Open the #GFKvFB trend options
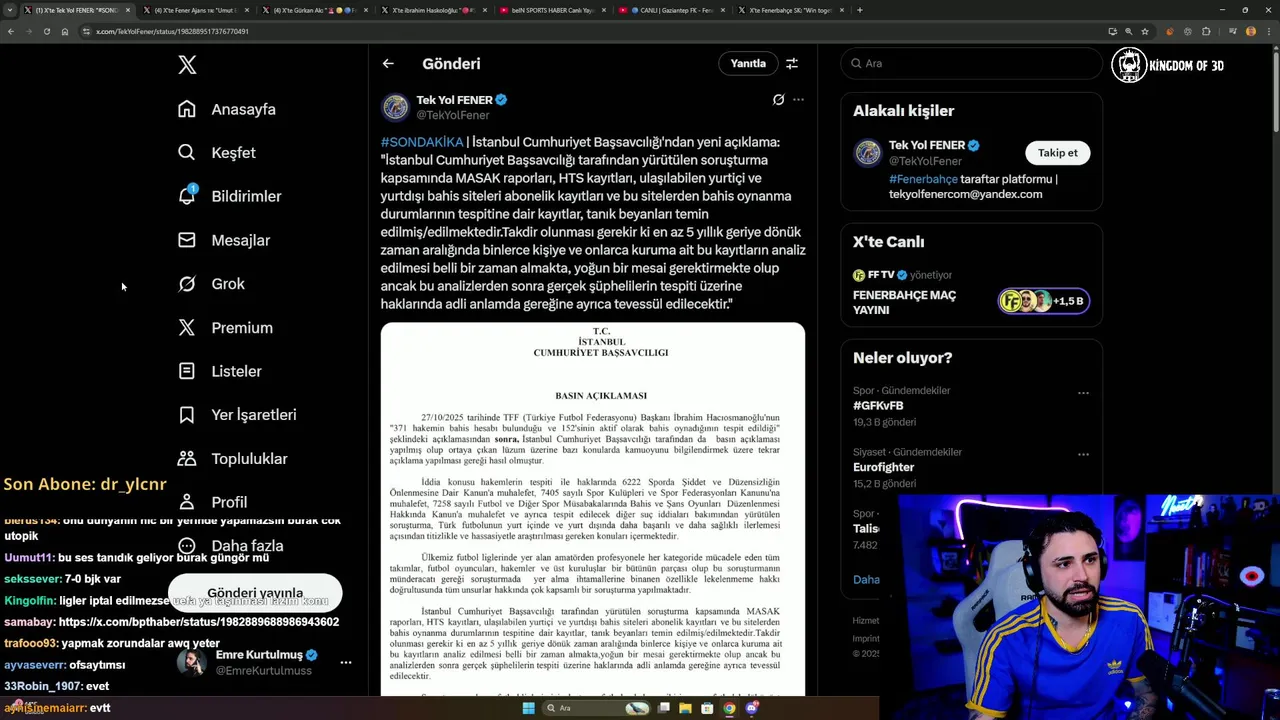The image size is (1280, 720). 1083,393
